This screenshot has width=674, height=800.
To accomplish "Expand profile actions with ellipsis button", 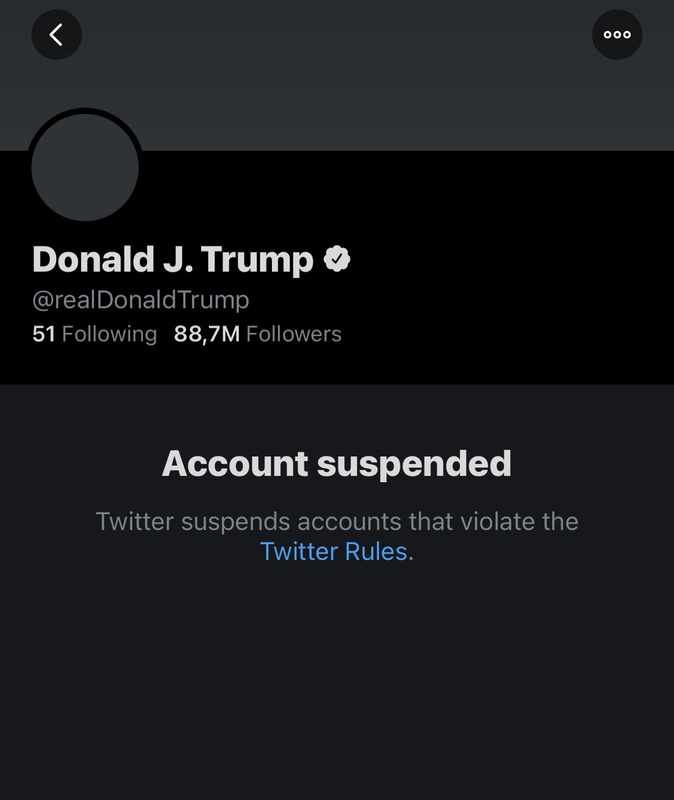I will pos(617,35).
